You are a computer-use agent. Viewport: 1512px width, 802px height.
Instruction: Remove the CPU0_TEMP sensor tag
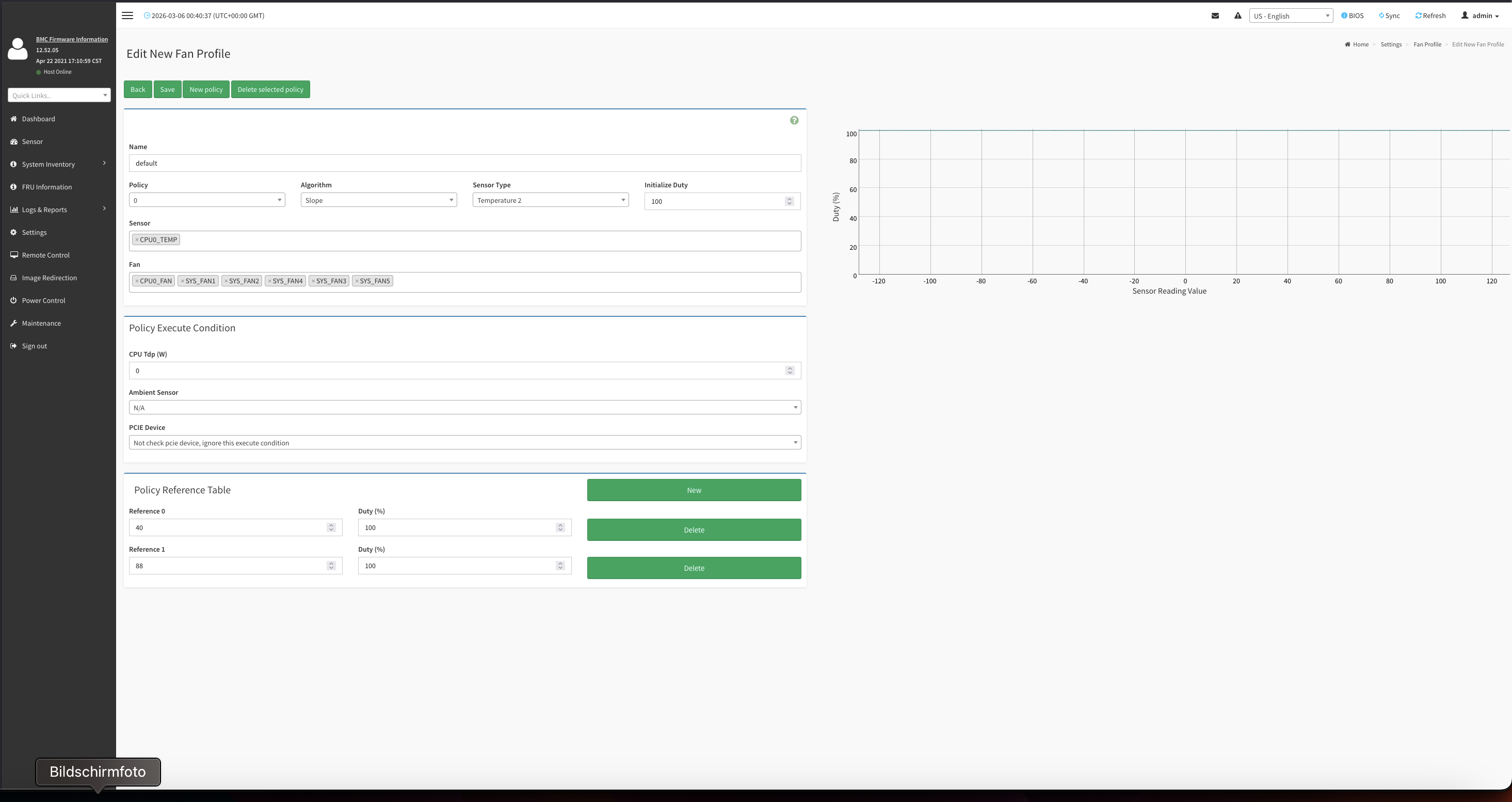coord(137,240)
